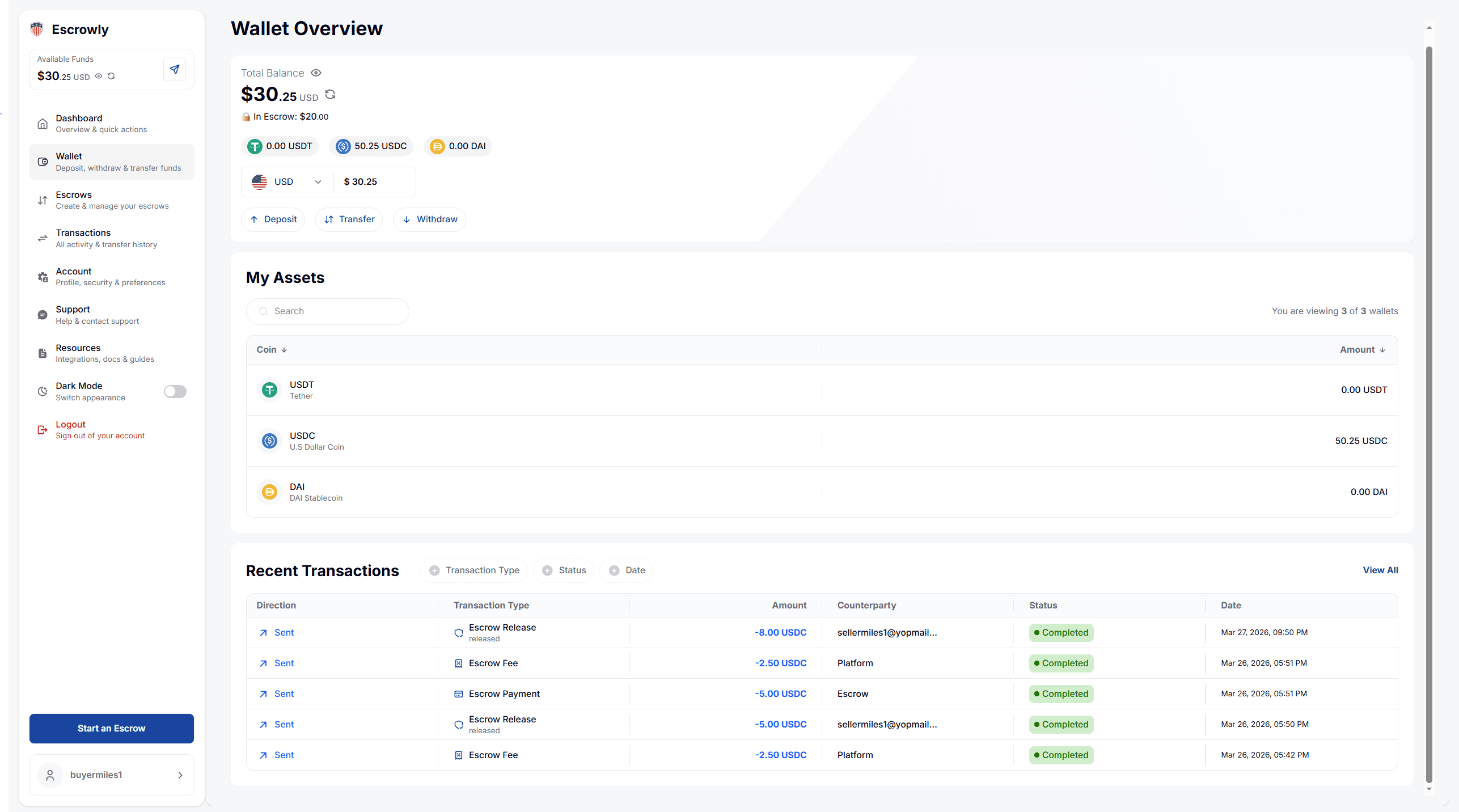Image resolution: width=1459 pixels, height=812 pixels.
Task: Click Completed badge on Mar 27 row
Action: pyautogui.click(x=1061, y=633)
